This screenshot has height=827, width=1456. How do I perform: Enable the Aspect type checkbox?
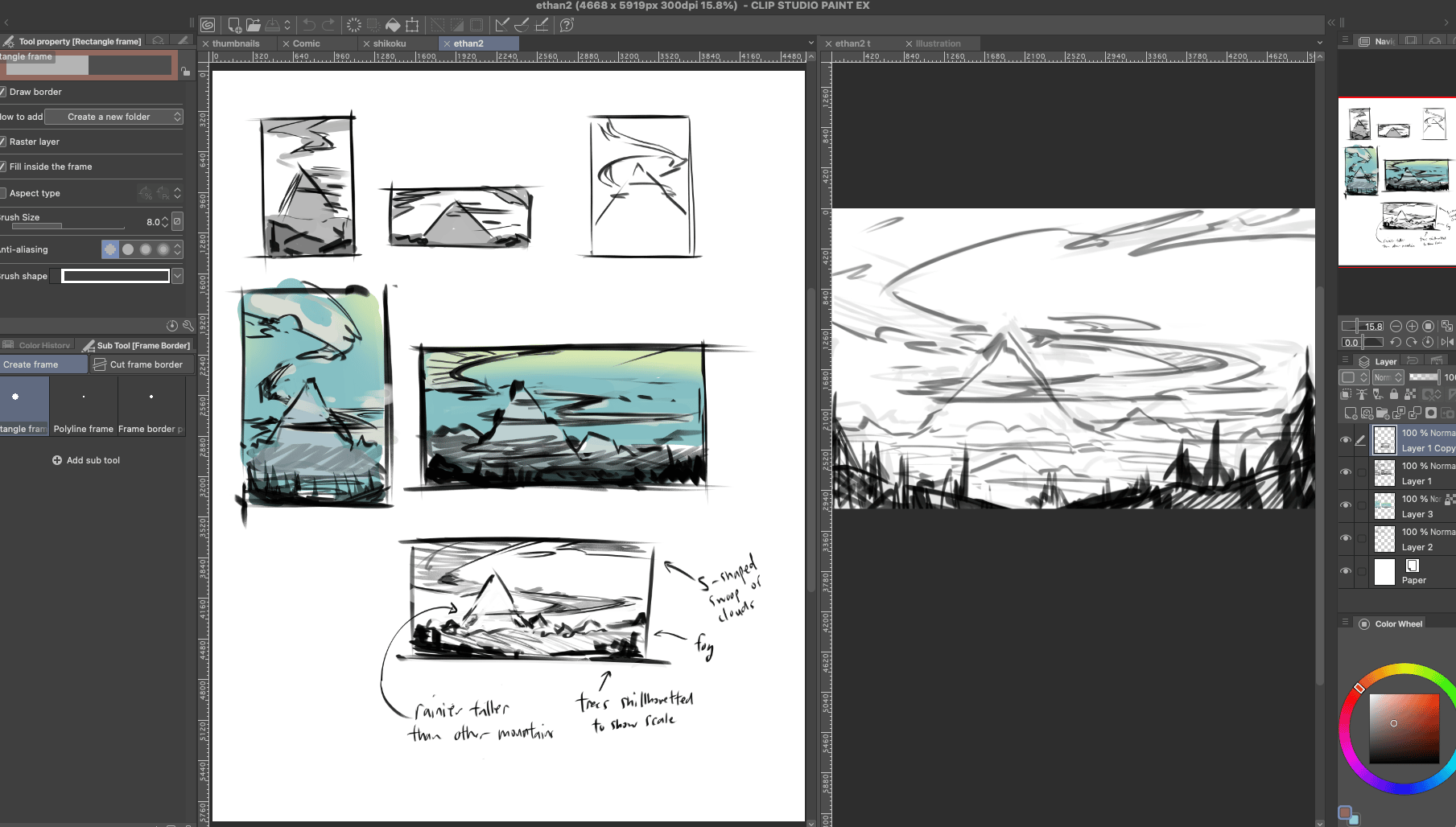coord(3,193)
